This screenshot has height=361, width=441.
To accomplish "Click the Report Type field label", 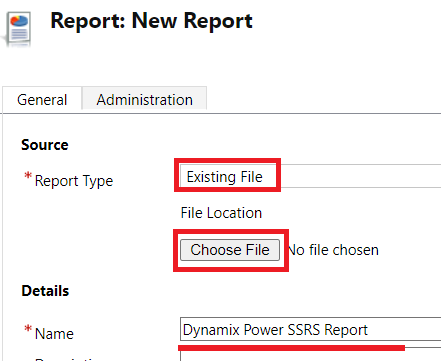I will [74, 181].
